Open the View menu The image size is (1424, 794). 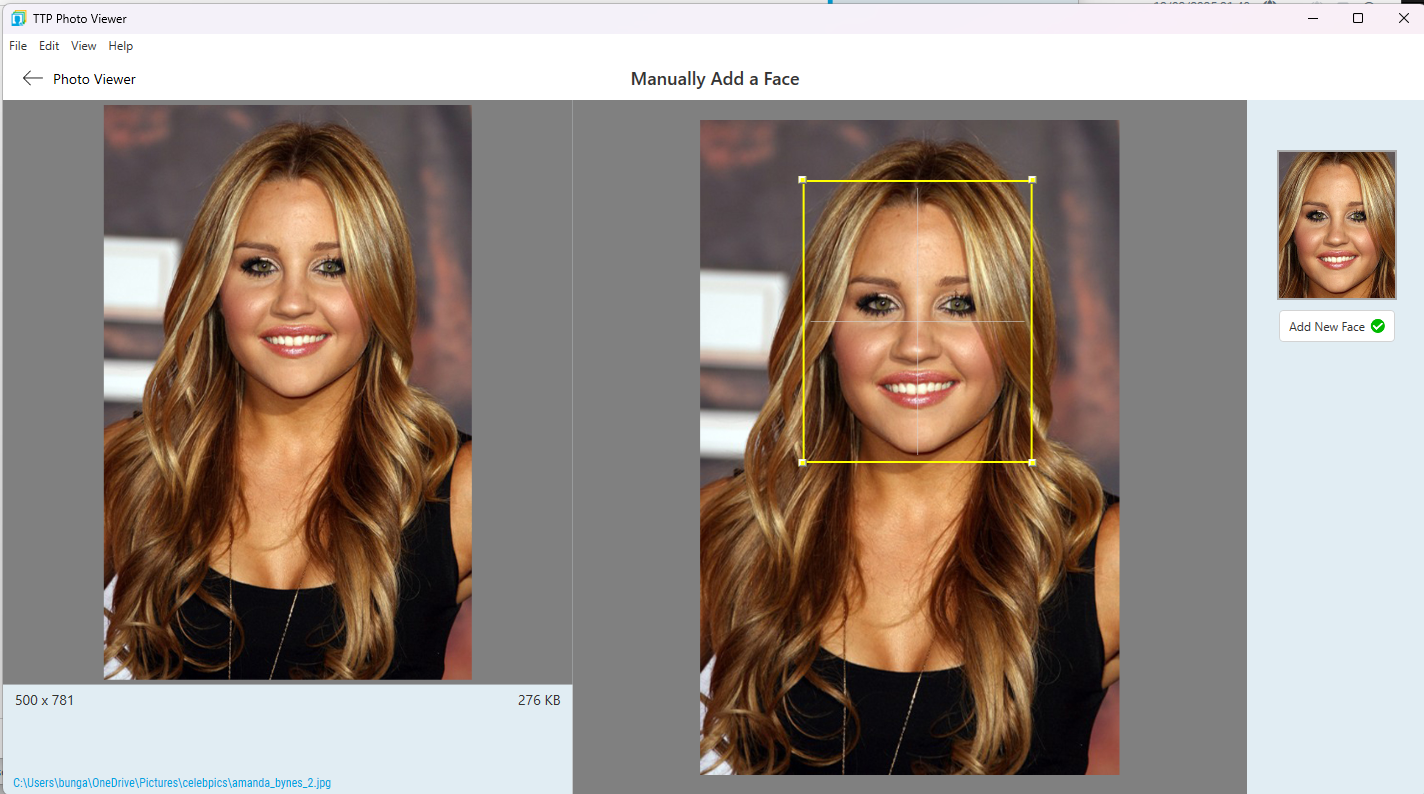83,46
